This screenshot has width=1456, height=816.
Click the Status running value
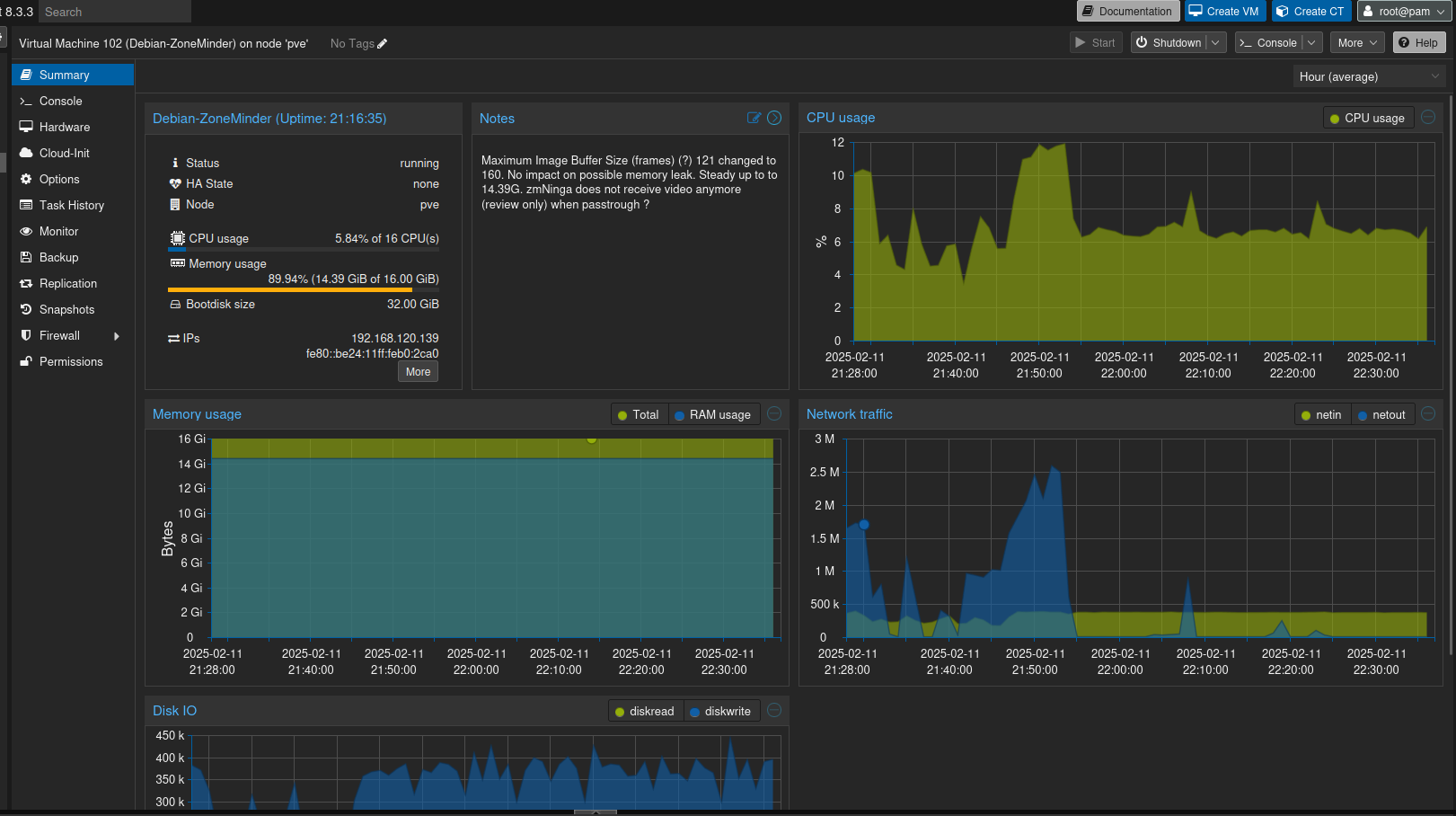pos(419,163)
